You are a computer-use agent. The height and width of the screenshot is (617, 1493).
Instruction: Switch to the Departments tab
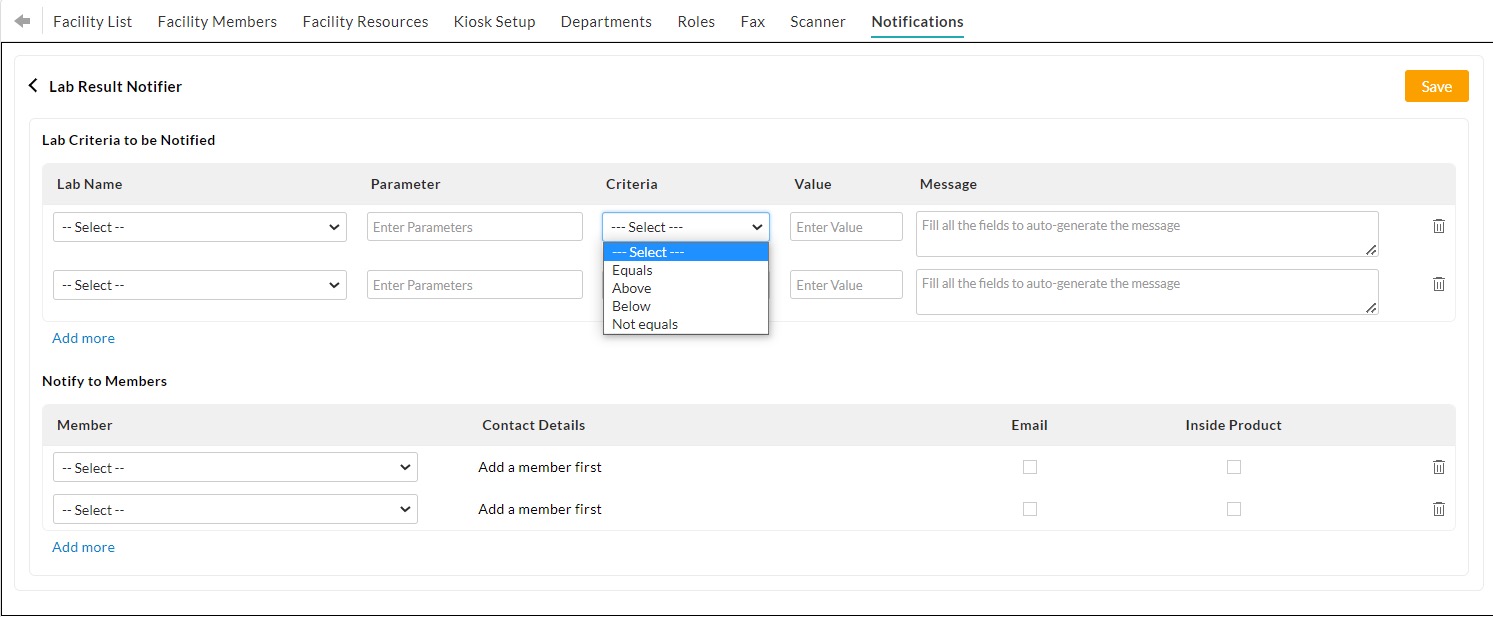click(606, 21)
